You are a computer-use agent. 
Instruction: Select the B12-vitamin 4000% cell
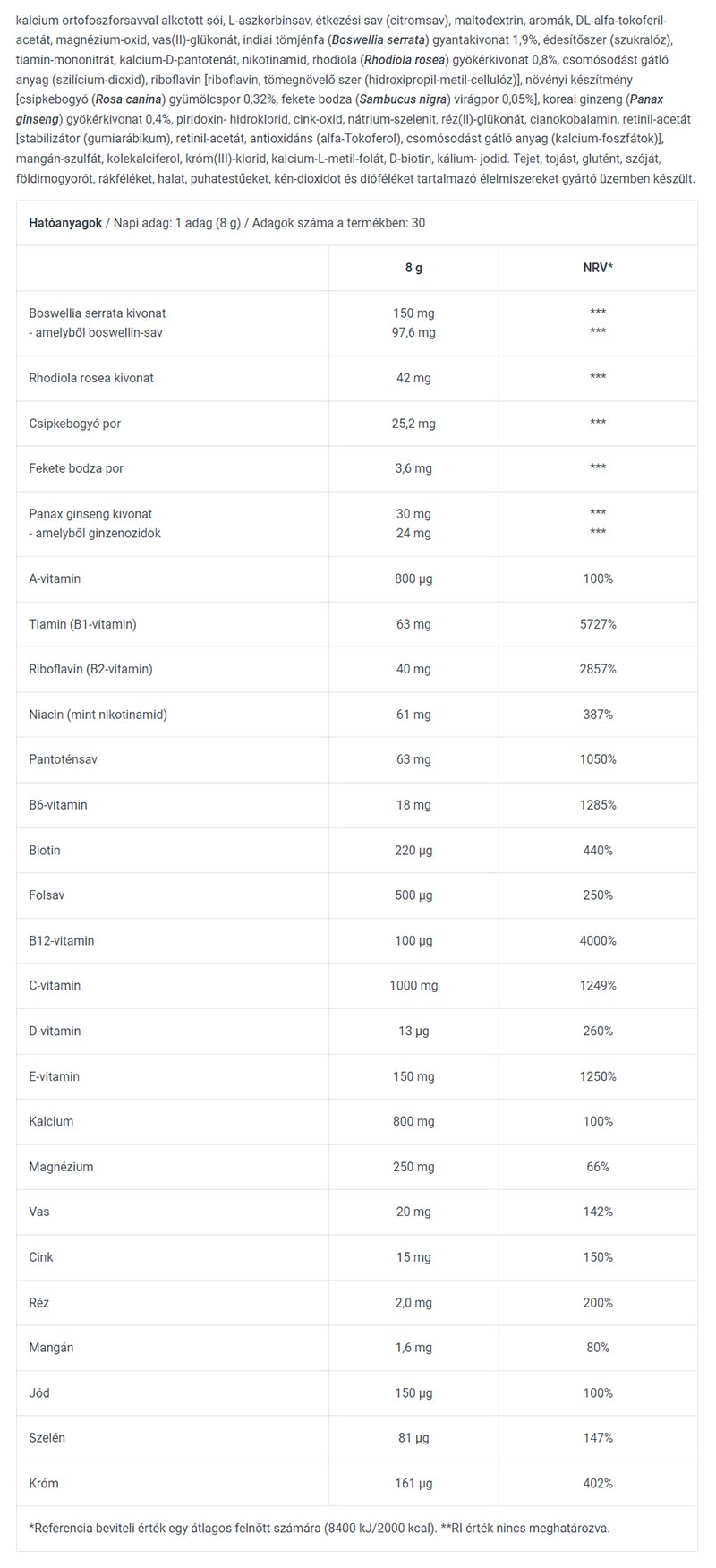[598, 941]
